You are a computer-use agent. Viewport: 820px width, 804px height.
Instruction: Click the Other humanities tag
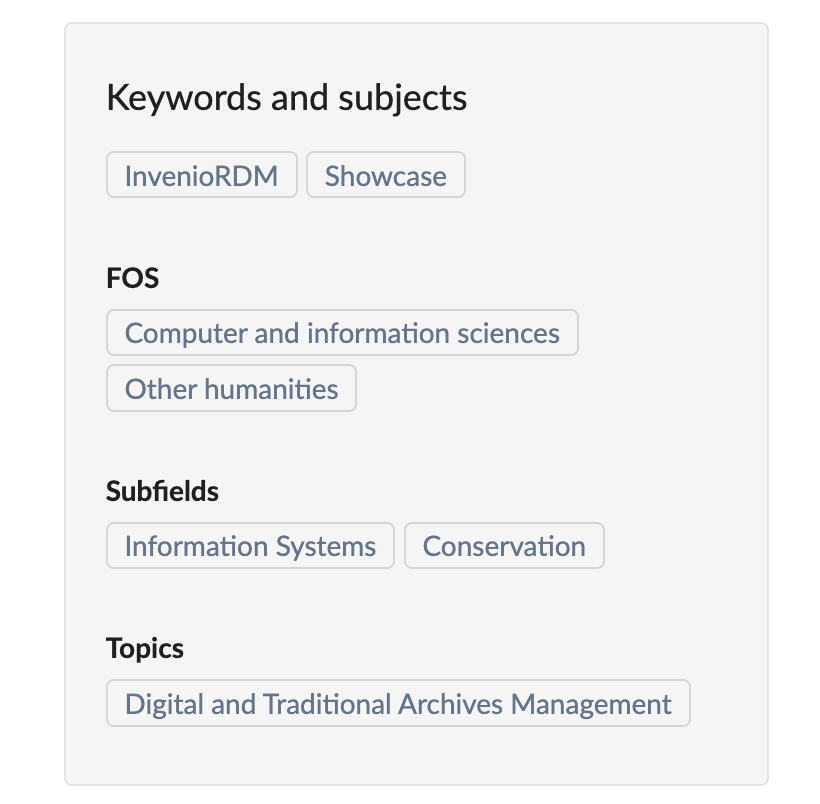[x=231, y=388]
